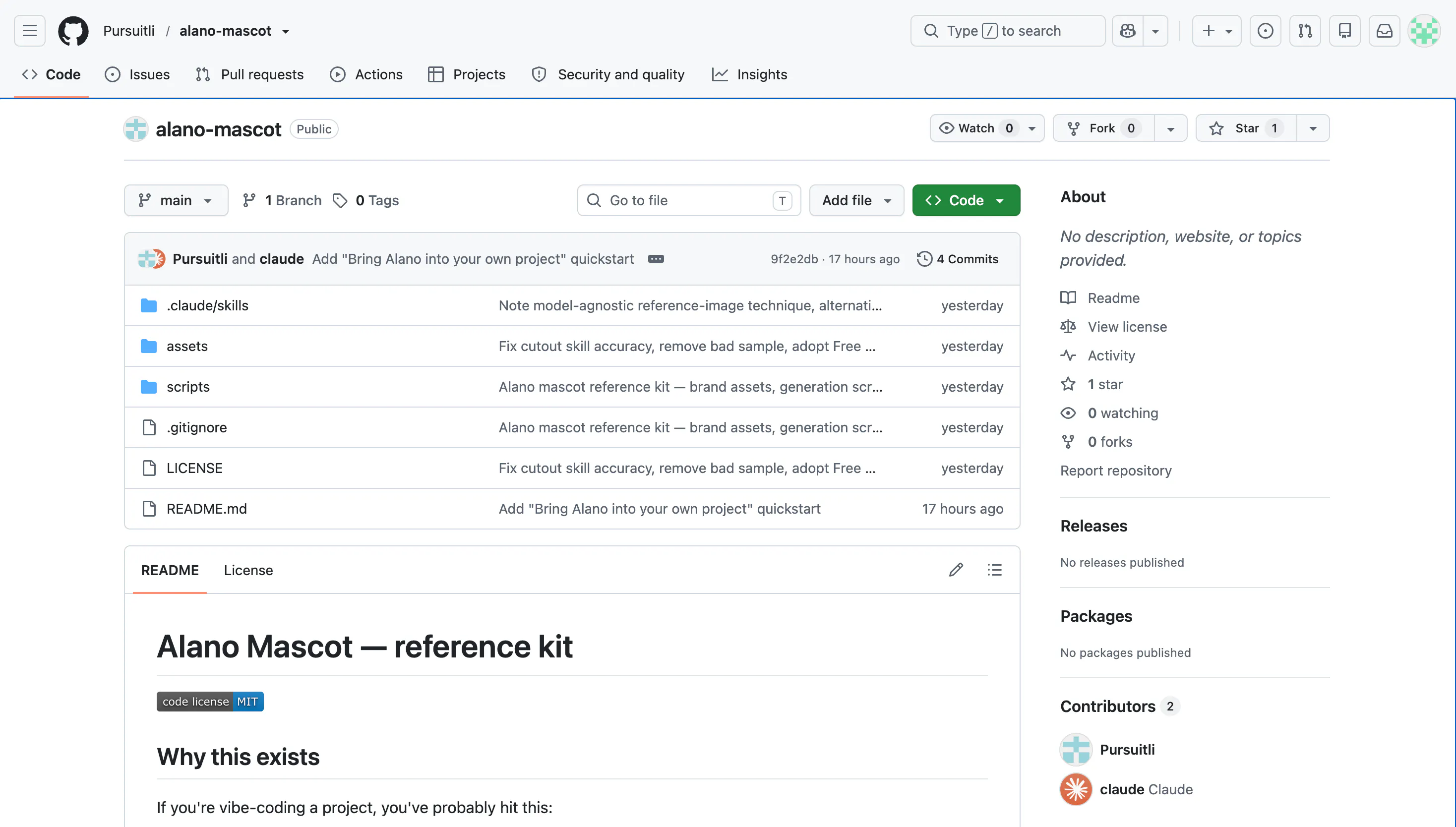Image resolution: width=1456 pixels, height=827 pixels.
Task: Expand the Copilot dropdown arrow
Action: pos(1155,31)
